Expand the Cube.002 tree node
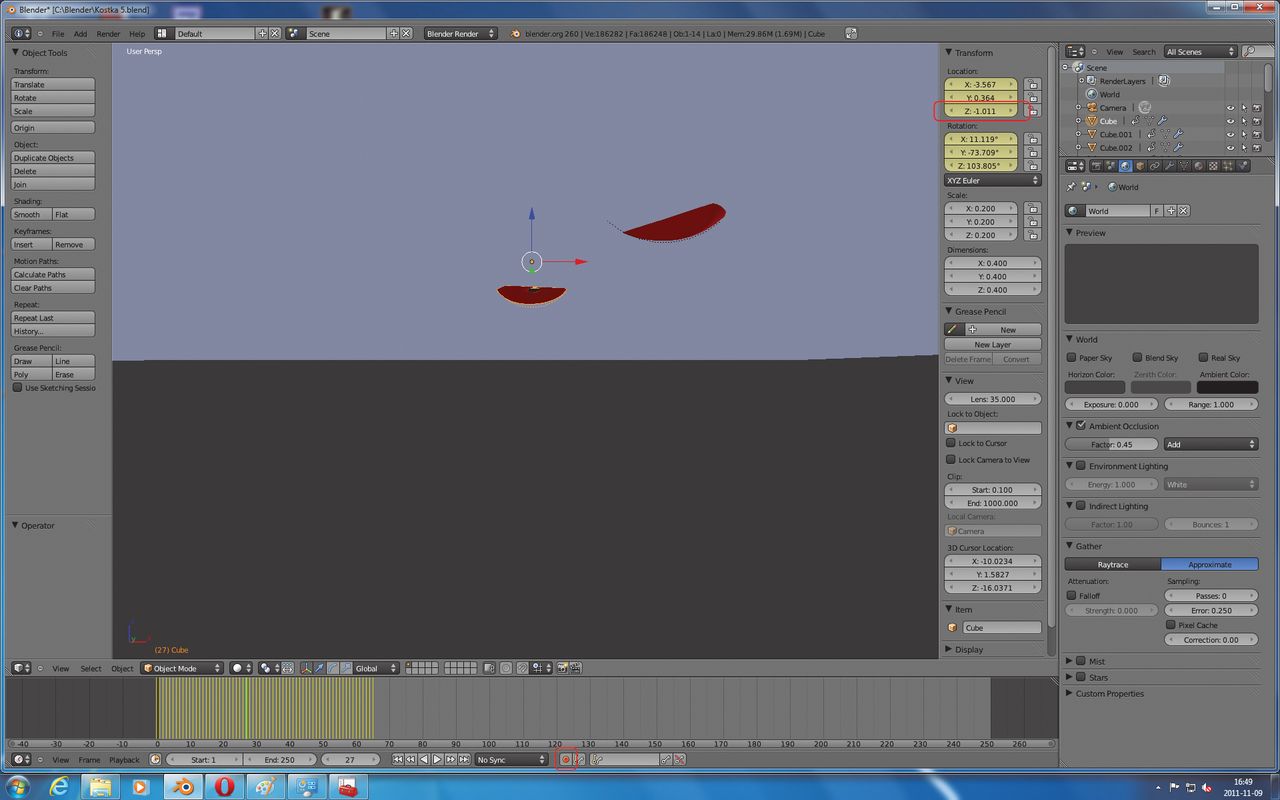Screen dimensions: 1280x800 (x=1078, y=147)
